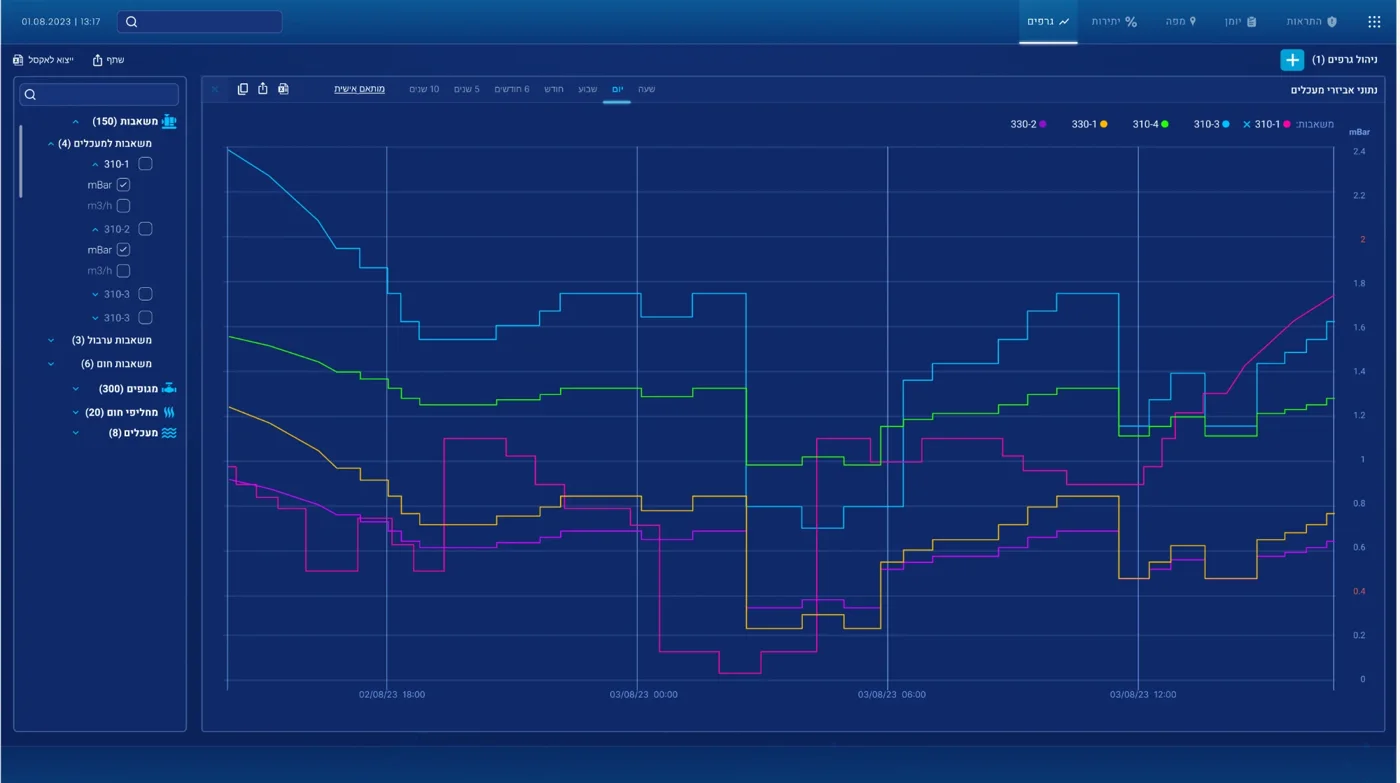This screenshot has height=783, width=1400.
Task: Click into the sidebar search field
Action: coord(99,95)
